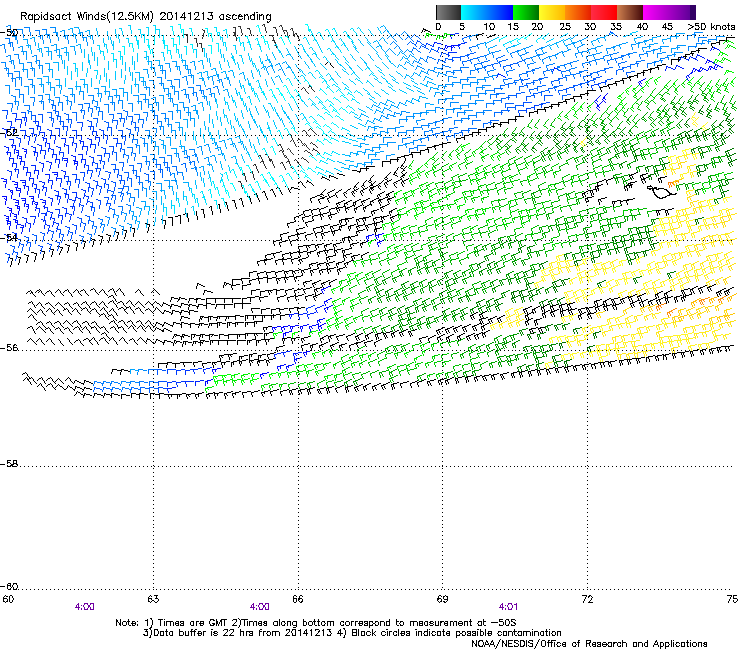This screenshot has height=650, width=740.
Task: Select the '69' longitude axis label
Action: coord(442,599)
